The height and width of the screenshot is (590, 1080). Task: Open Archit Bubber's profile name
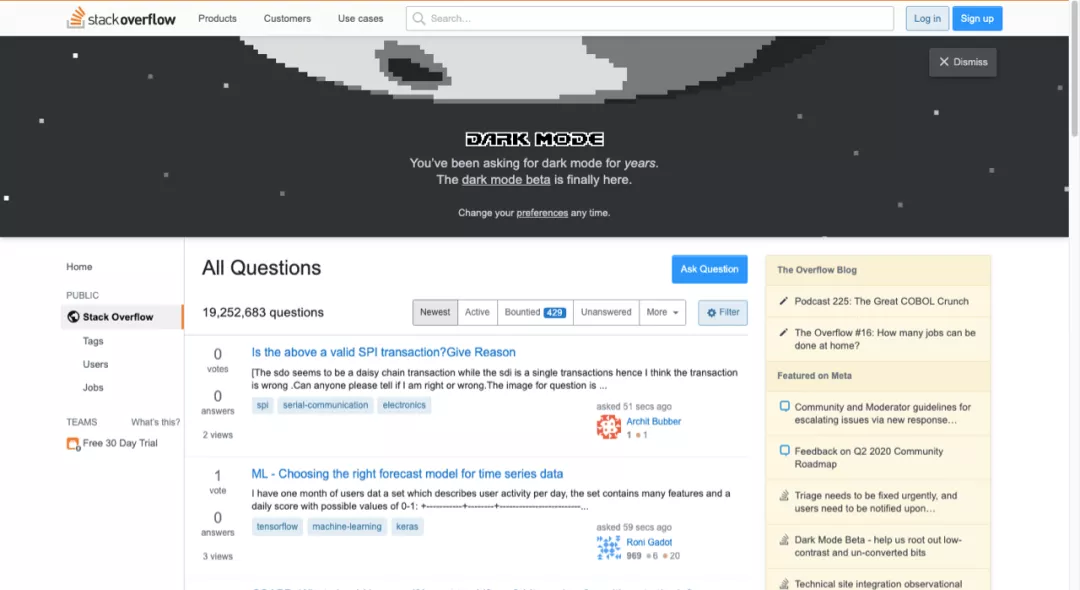653,421
